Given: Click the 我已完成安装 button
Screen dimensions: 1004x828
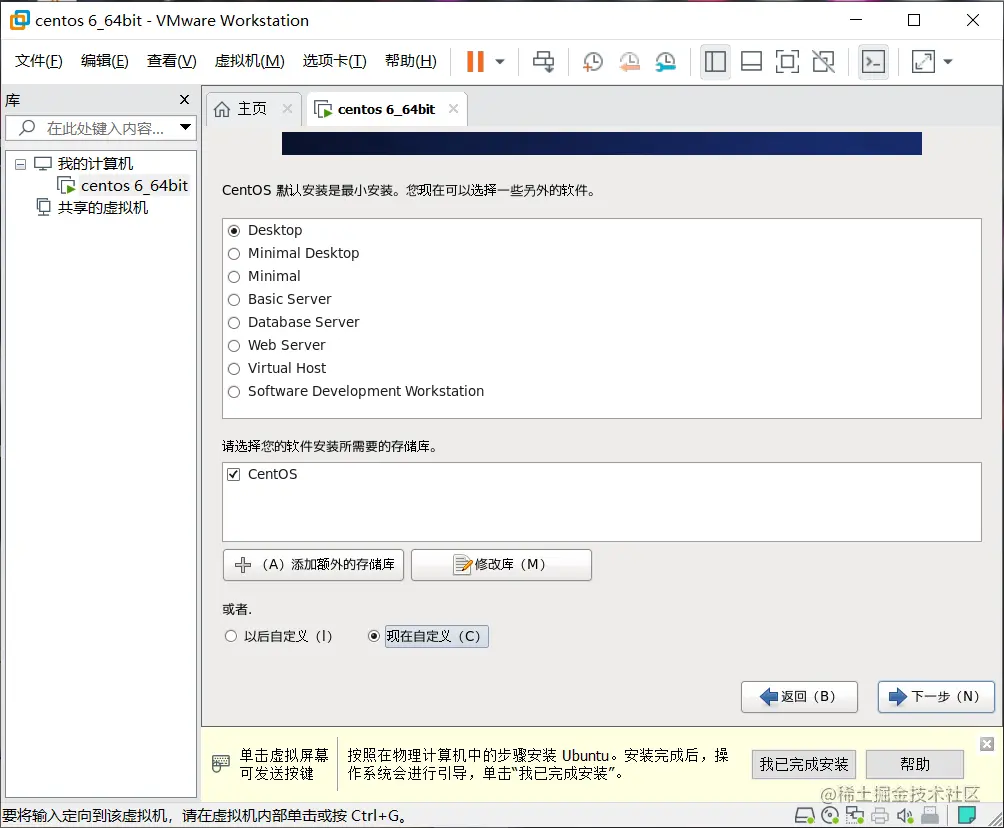Looking at the screenshot, I should pyautogui.click(x=804, y=765).
